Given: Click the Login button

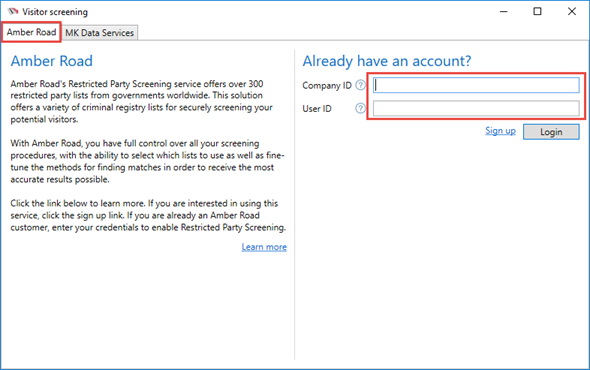Looking at the screenshot, I should (x=551, y=132).
